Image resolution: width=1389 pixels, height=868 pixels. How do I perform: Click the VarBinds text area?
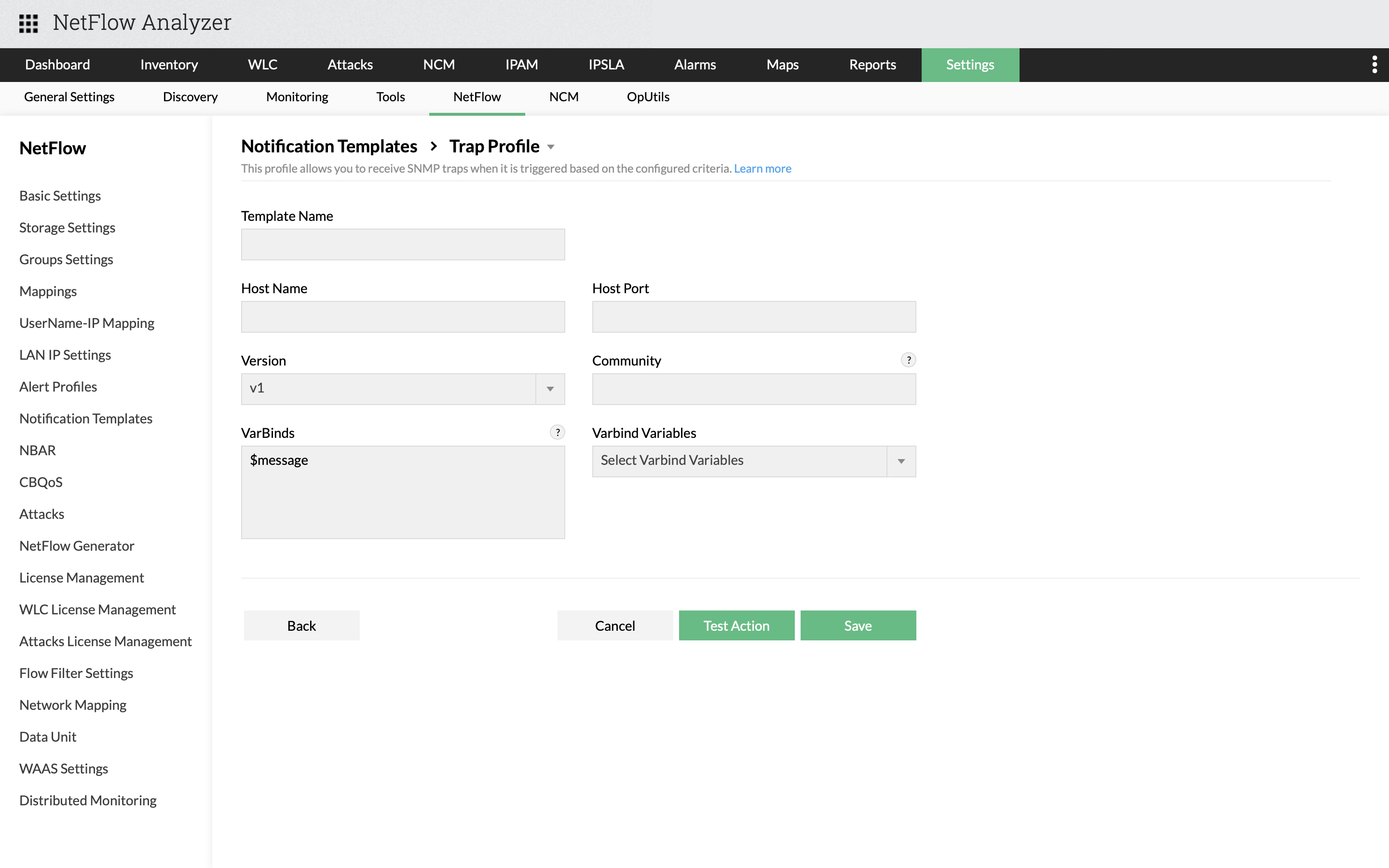[x=402, y=492]
